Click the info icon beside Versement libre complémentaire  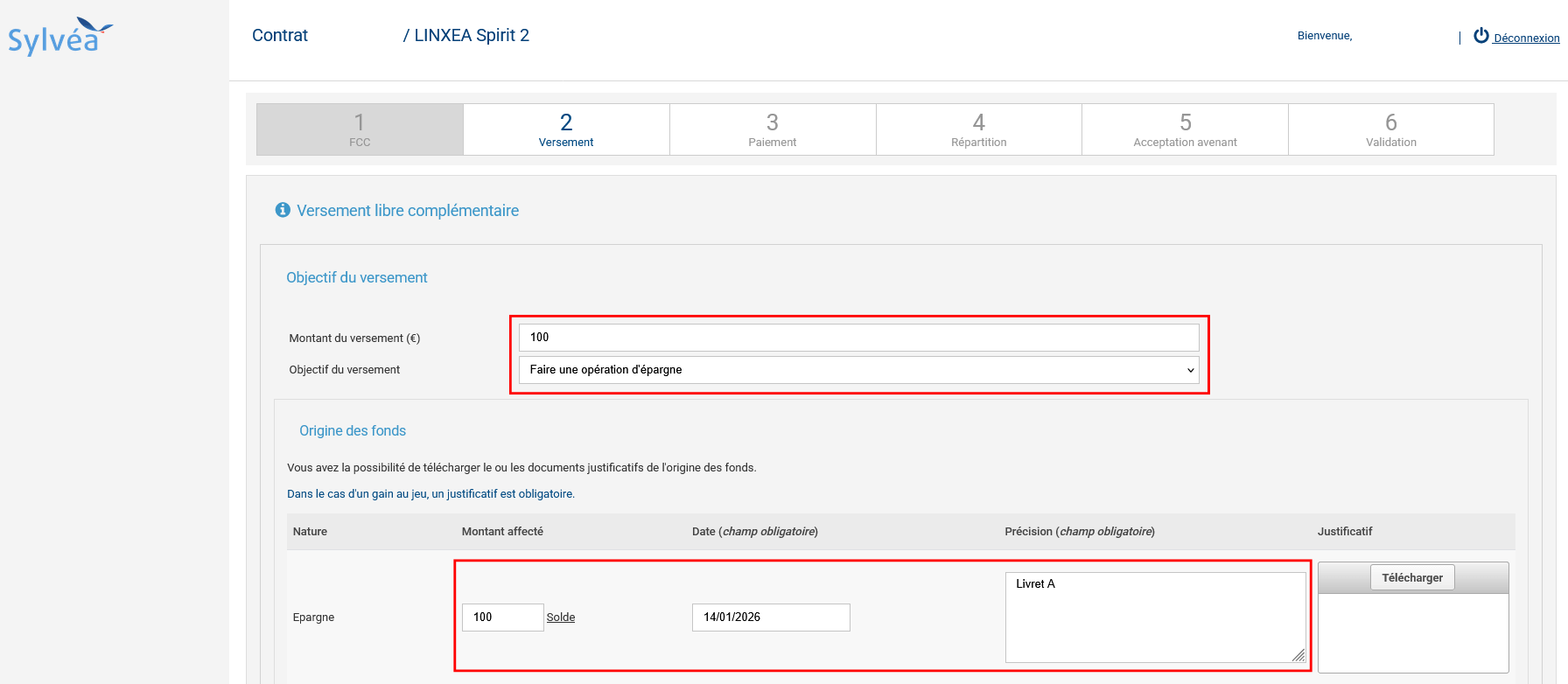coord(283,210)
